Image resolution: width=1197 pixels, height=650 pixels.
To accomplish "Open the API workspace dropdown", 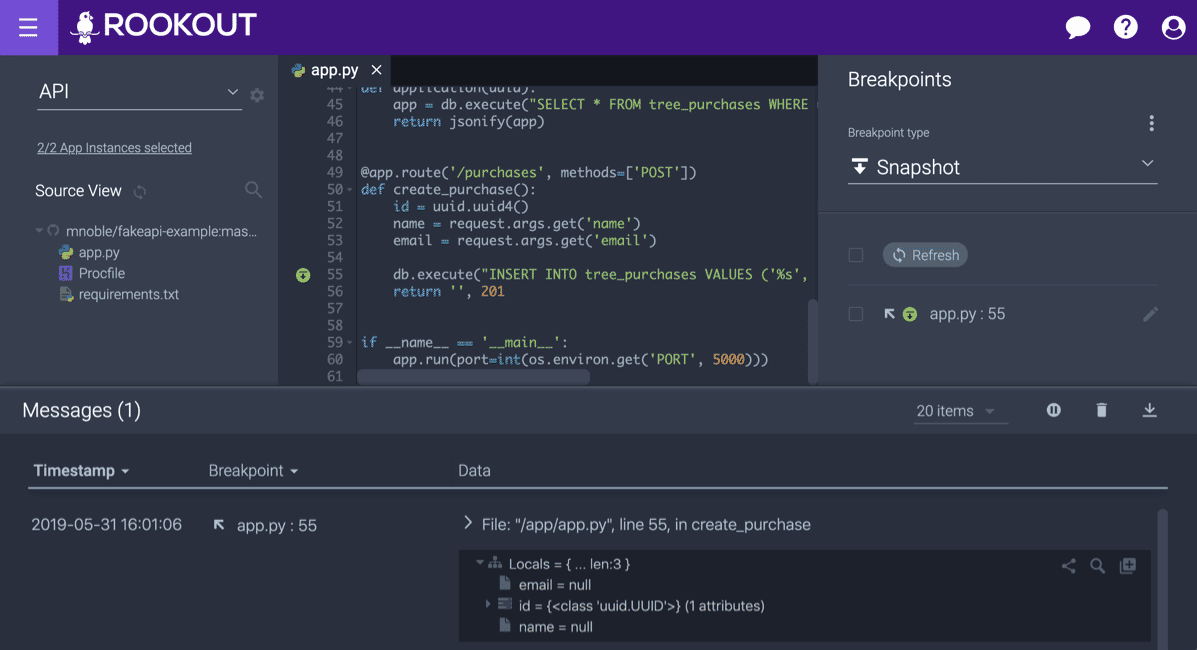I will (139, 92).
